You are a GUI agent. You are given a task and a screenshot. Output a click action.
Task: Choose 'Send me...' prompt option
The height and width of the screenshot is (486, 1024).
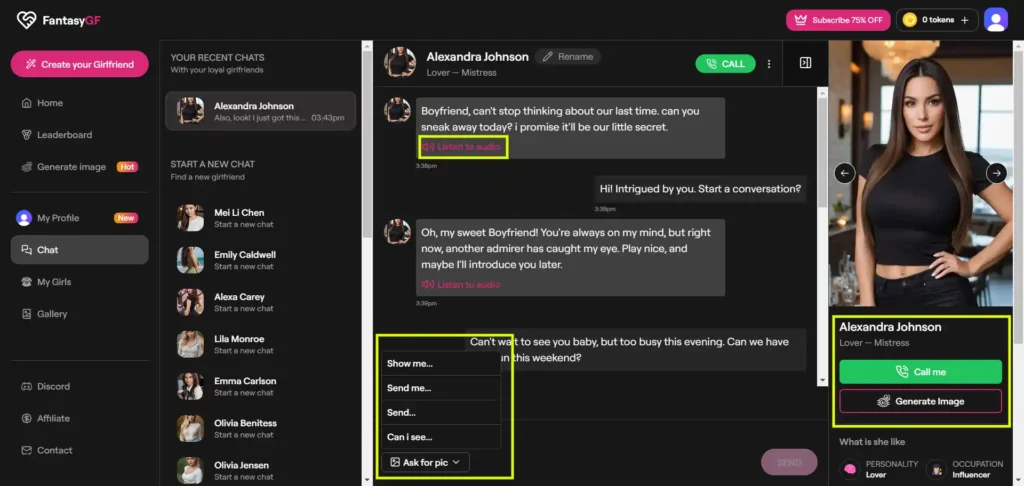click(441, 388)
